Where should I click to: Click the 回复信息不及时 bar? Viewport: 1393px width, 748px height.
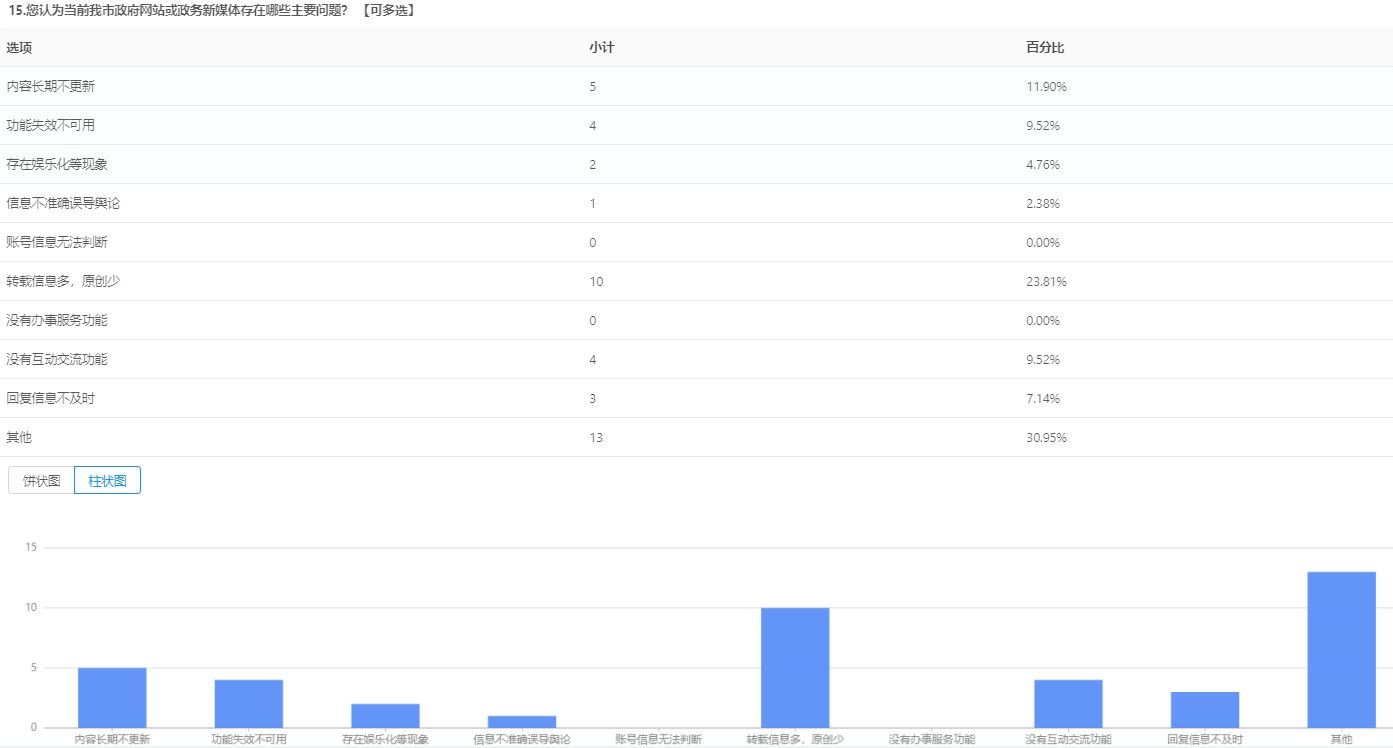(1204, 709)
